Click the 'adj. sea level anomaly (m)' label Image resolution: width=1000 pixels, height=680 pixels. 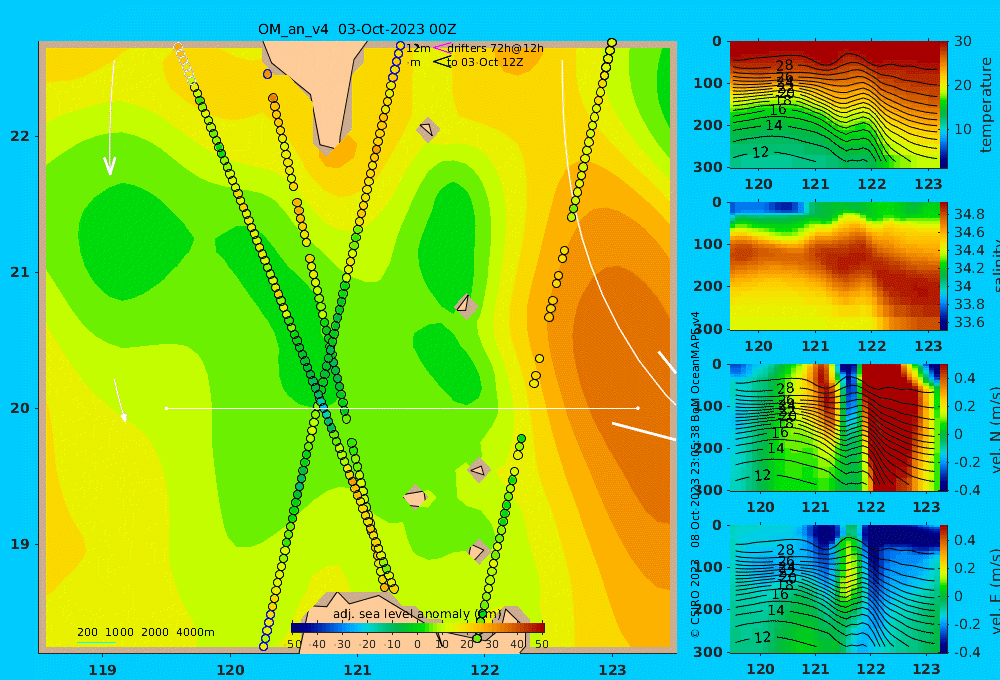417,614
